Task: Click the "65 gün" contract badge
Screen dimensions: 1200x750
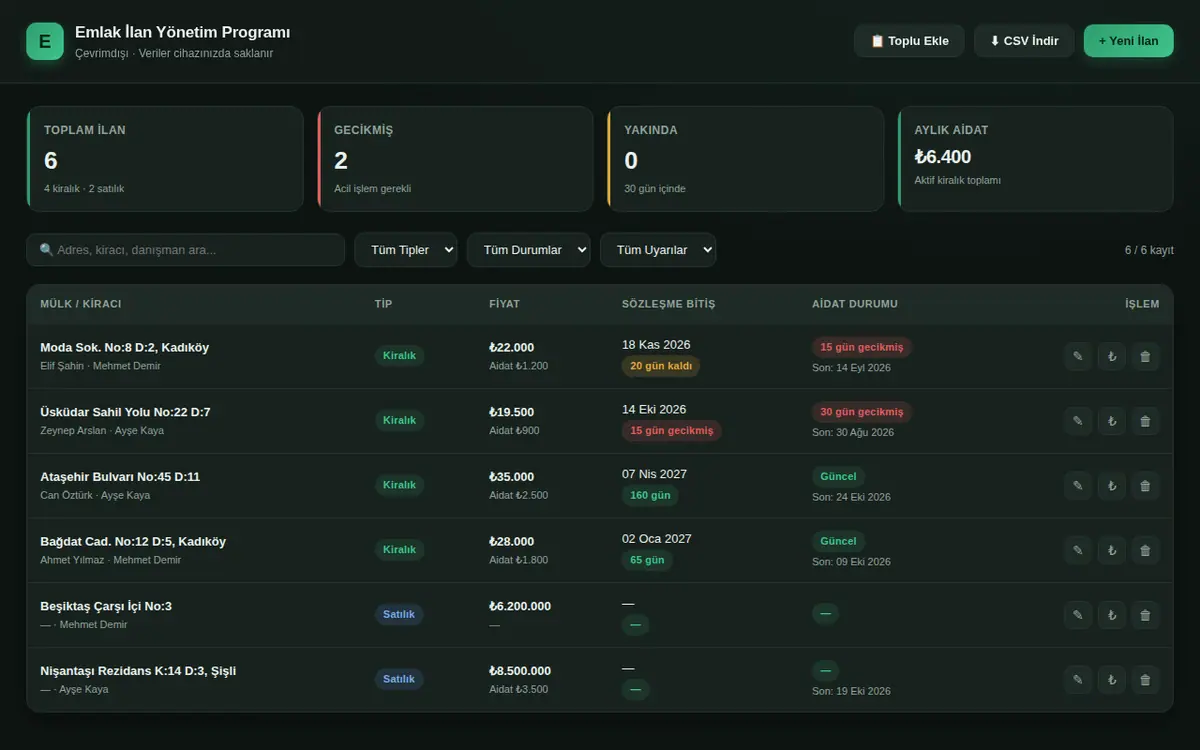Action: coord(648,560)
